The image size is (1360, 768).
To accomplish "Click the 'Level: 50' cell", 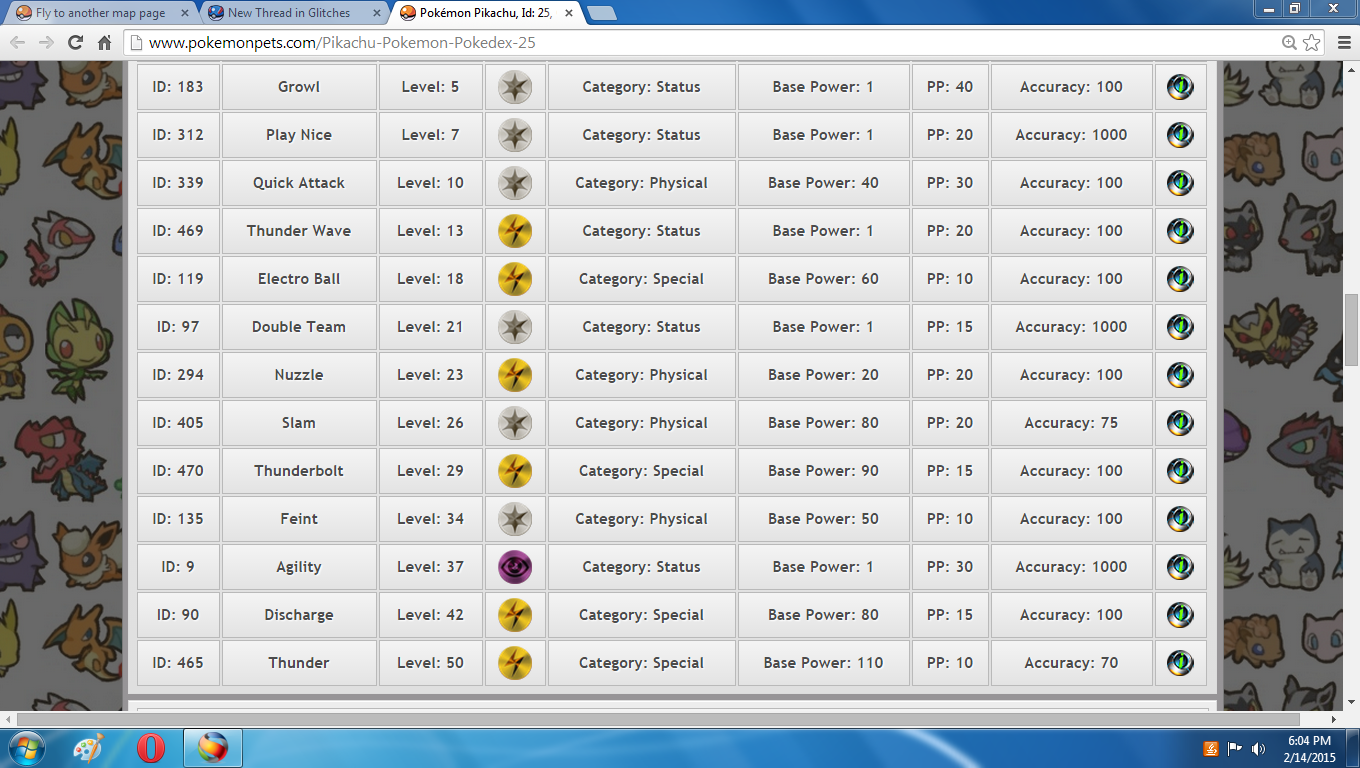I will 431,663.
